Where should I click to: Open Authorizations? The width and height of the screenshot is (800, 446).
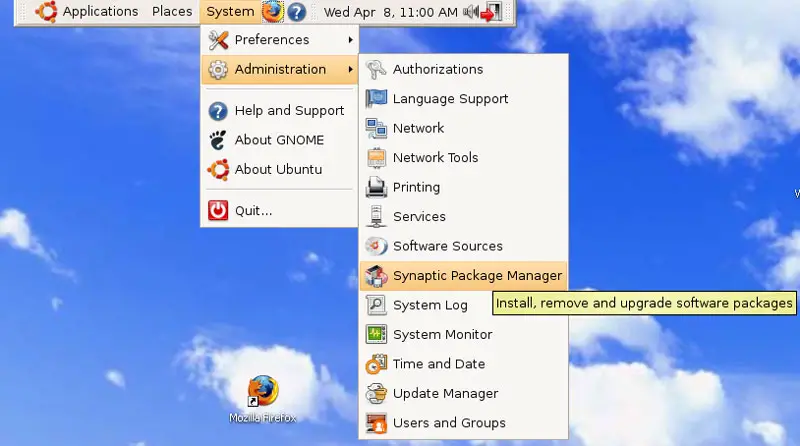[463, 69]
